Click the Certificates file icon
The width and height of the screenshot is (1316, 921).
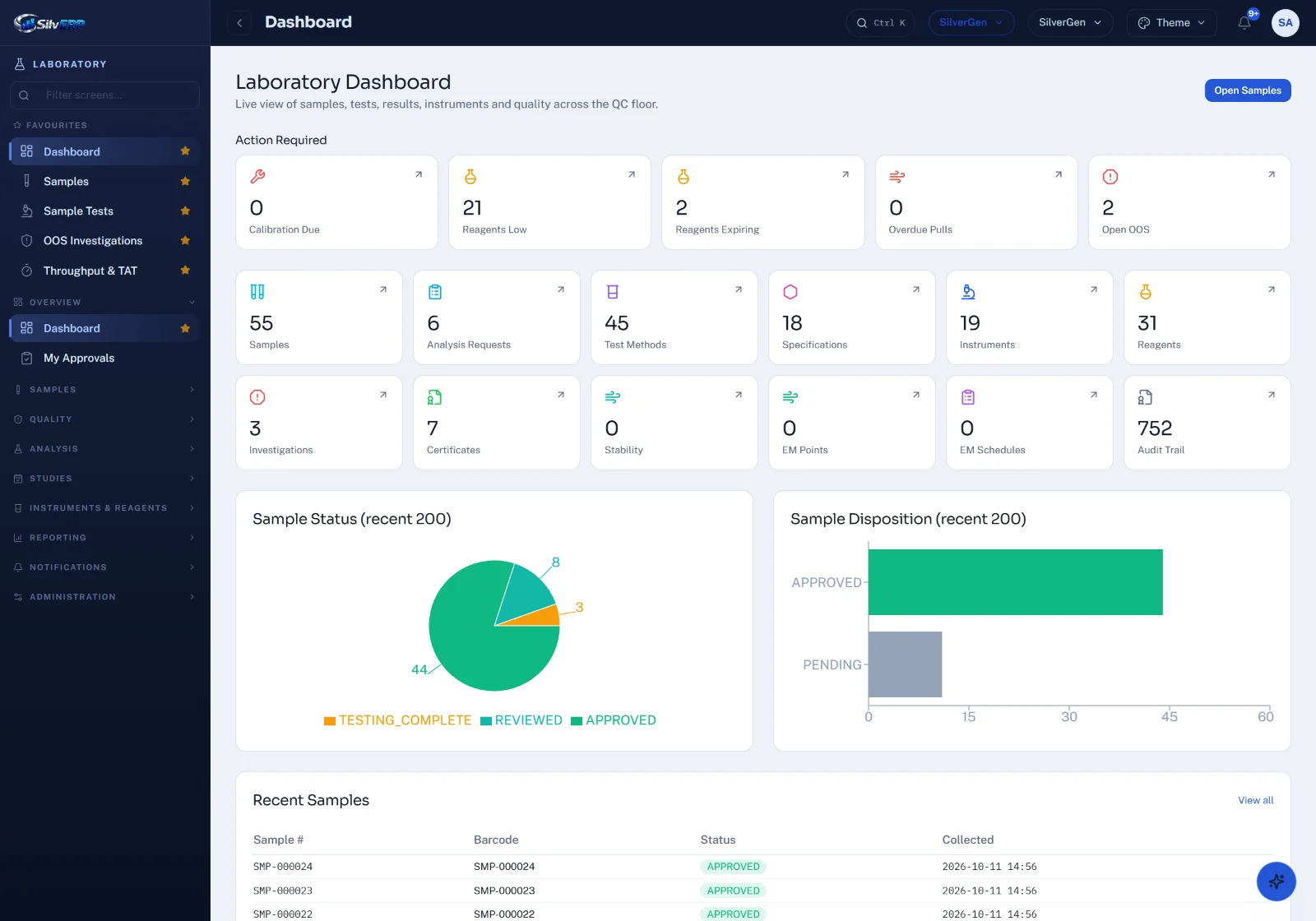click(x=435, y=397)
